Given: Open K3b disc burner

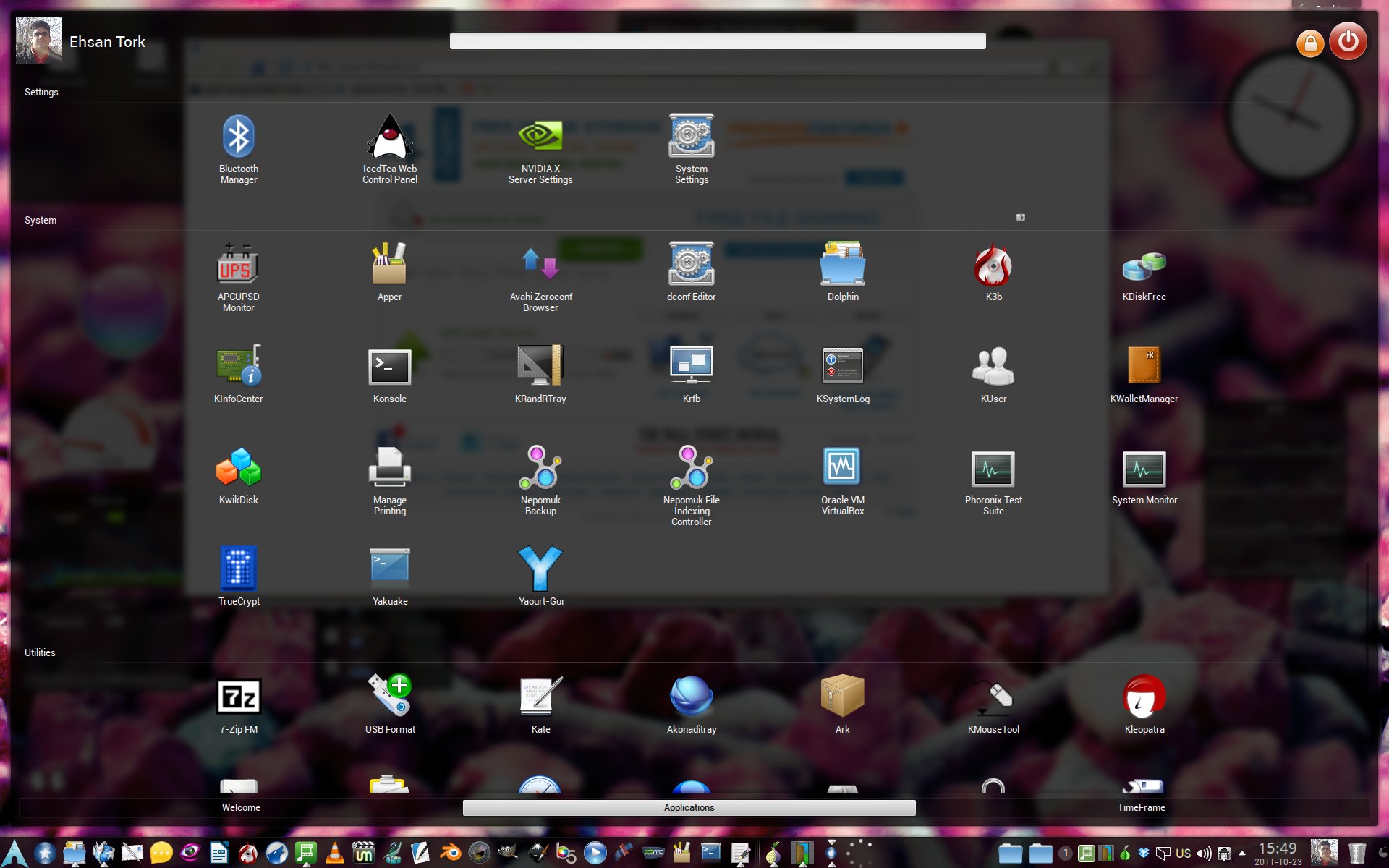Looking at the screenshot, I should coord(993,272).
